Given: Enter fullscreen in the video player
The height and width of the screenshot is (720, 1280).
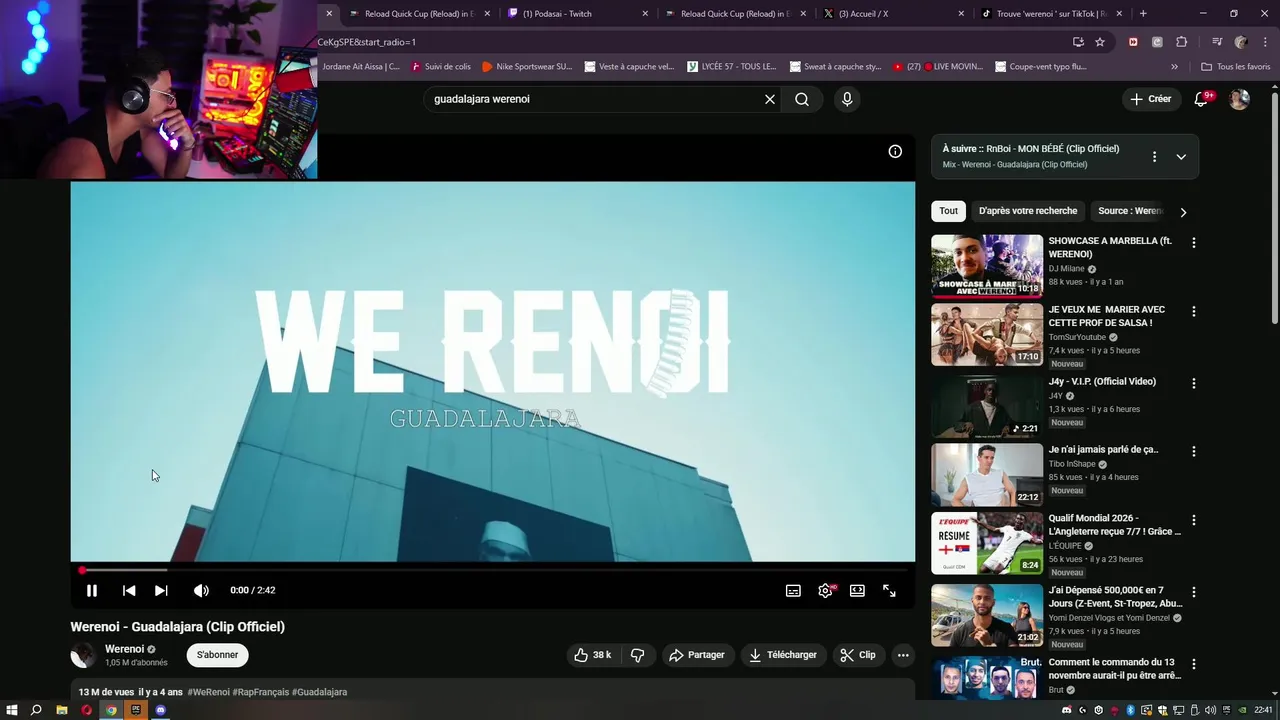Looking at the screenshot, I should (889, 590).
